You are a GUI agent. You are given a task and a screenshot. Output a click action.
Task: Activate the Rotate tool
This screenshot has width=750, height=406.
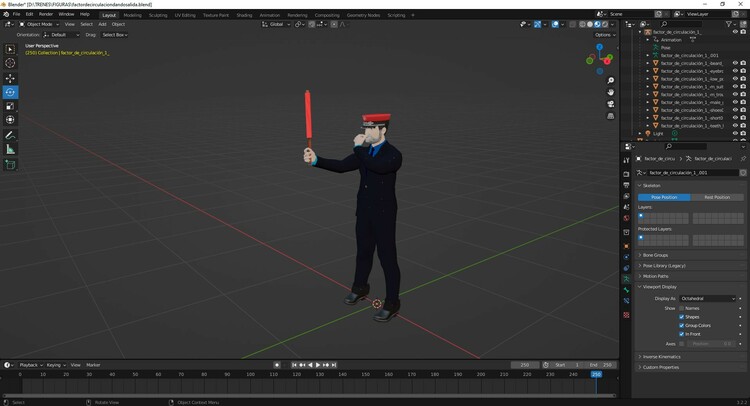10,92
